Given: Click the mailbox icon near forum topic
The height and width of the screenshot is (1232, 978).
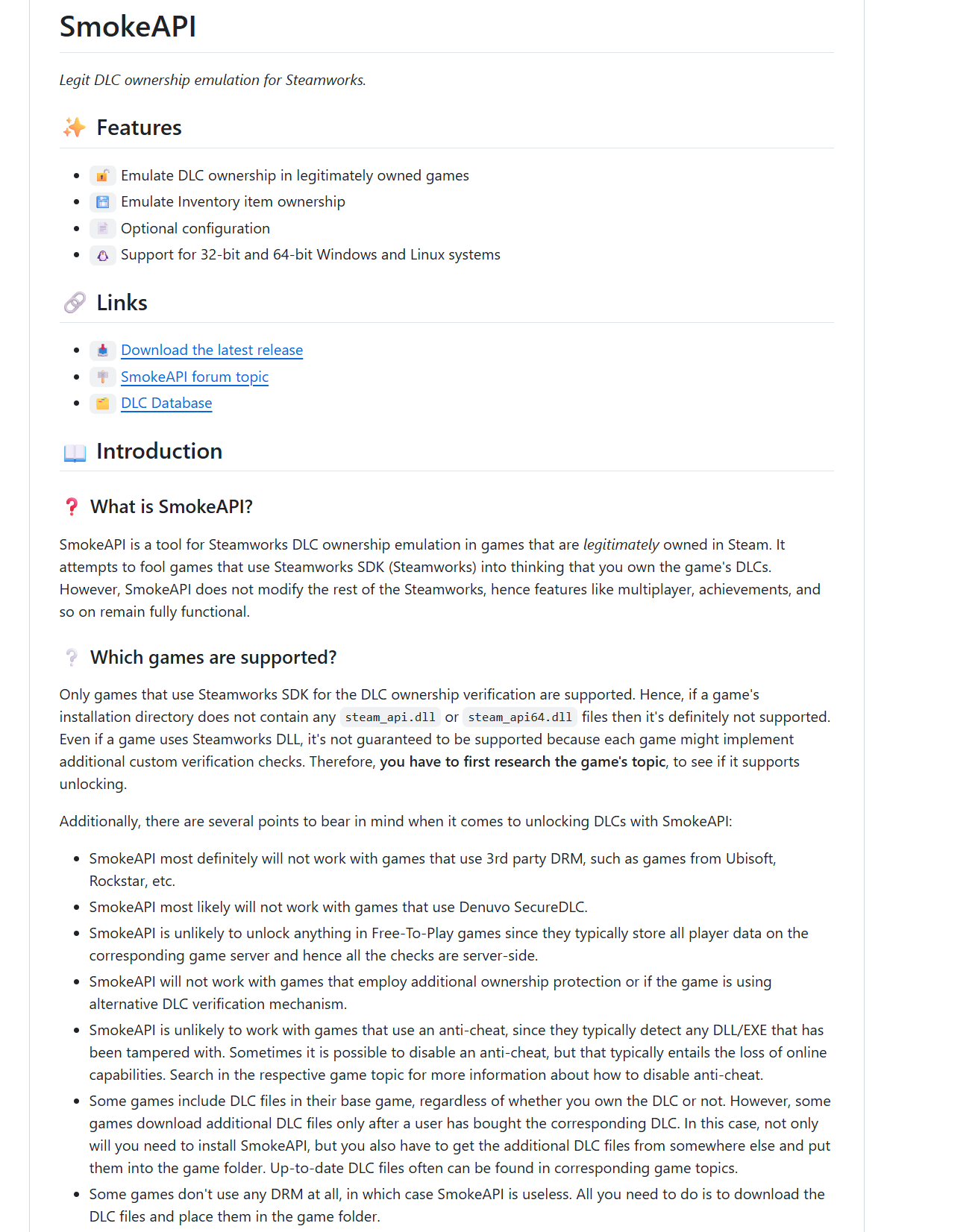Looking at the screenshot, I should [103, 377].
